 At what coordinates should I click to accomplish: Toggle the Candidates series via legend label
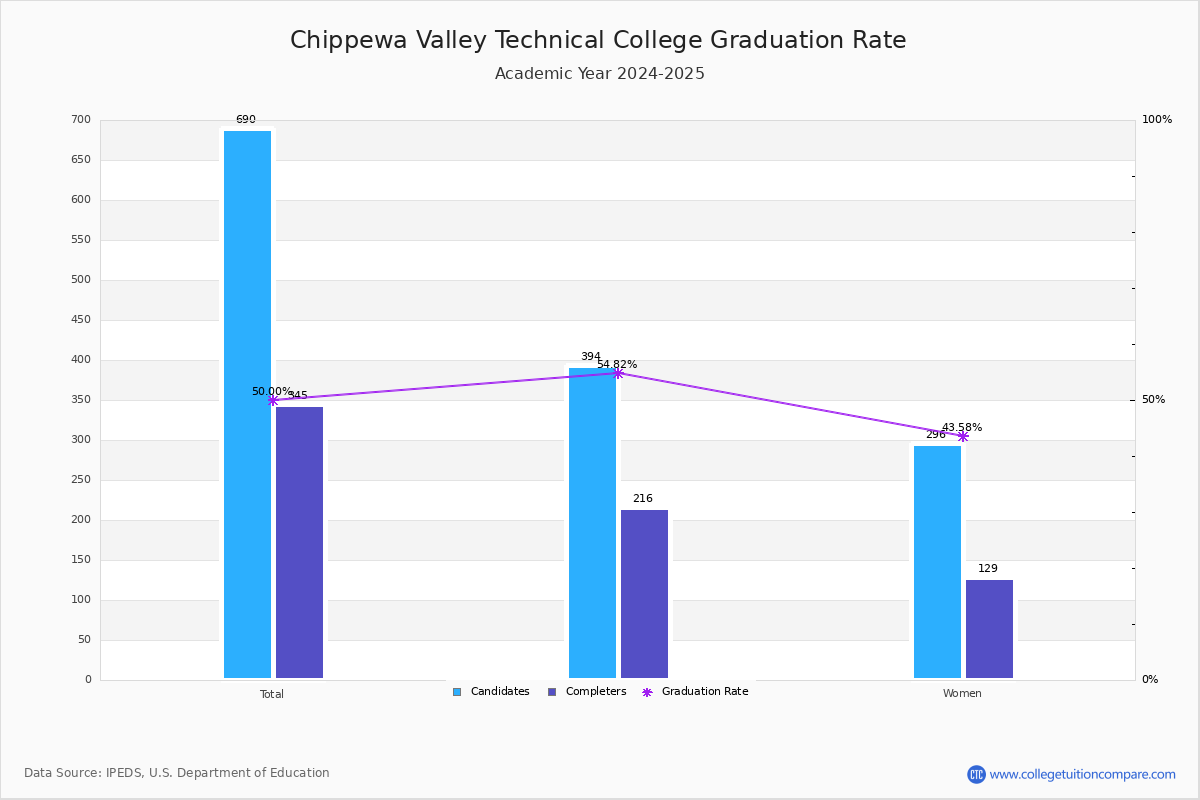(x=500, y=692)
